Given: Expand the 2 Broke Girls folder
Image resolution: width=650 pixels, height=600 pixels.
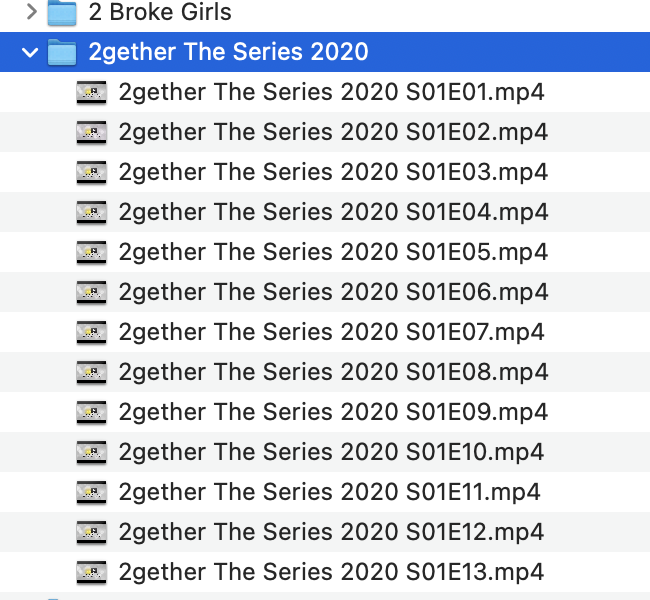Looking at the screenshot, I should coord(31,13).
